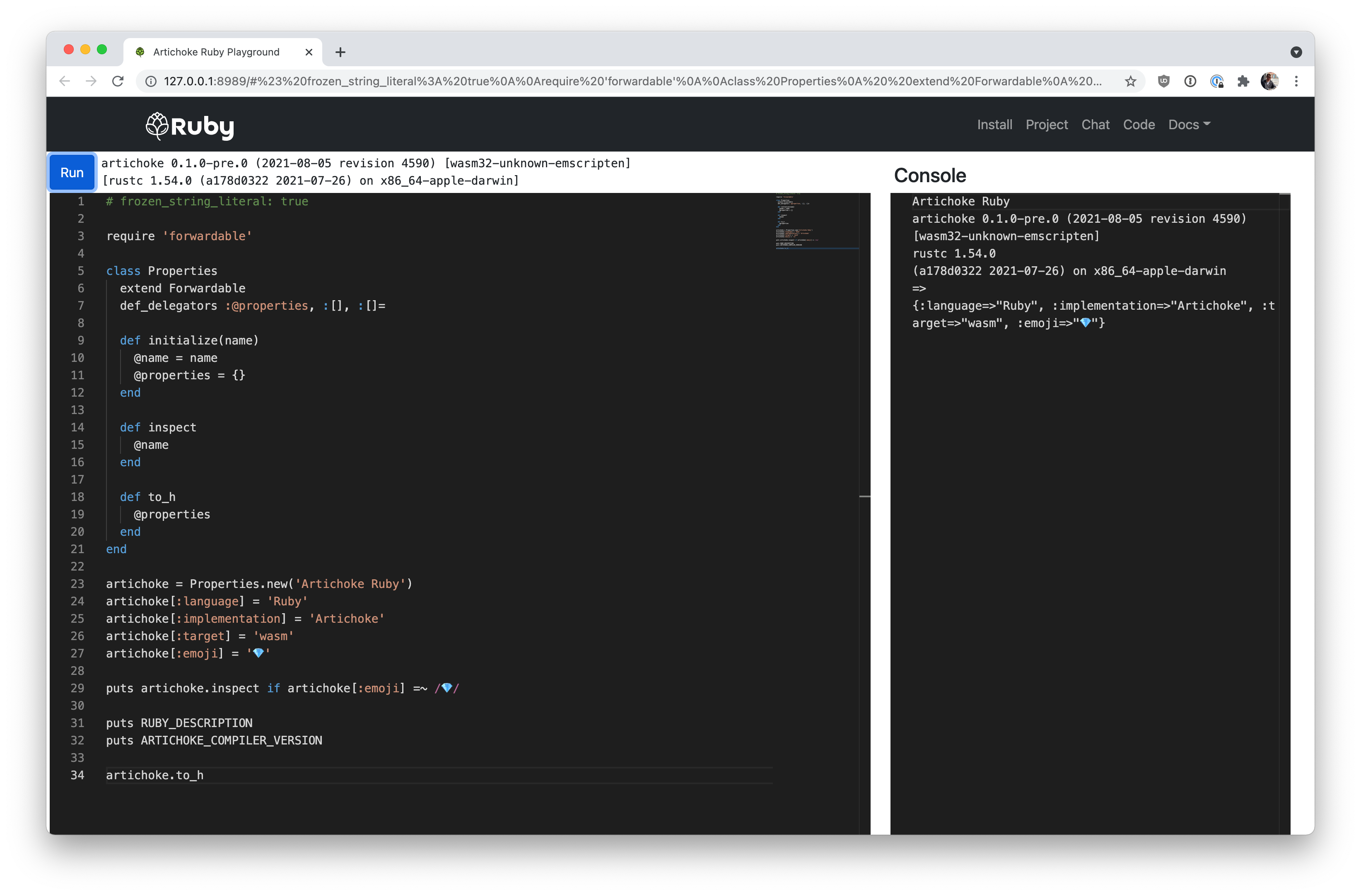
Task: Click line 1 frozen_string_literal comment
Action: (207, 201)
